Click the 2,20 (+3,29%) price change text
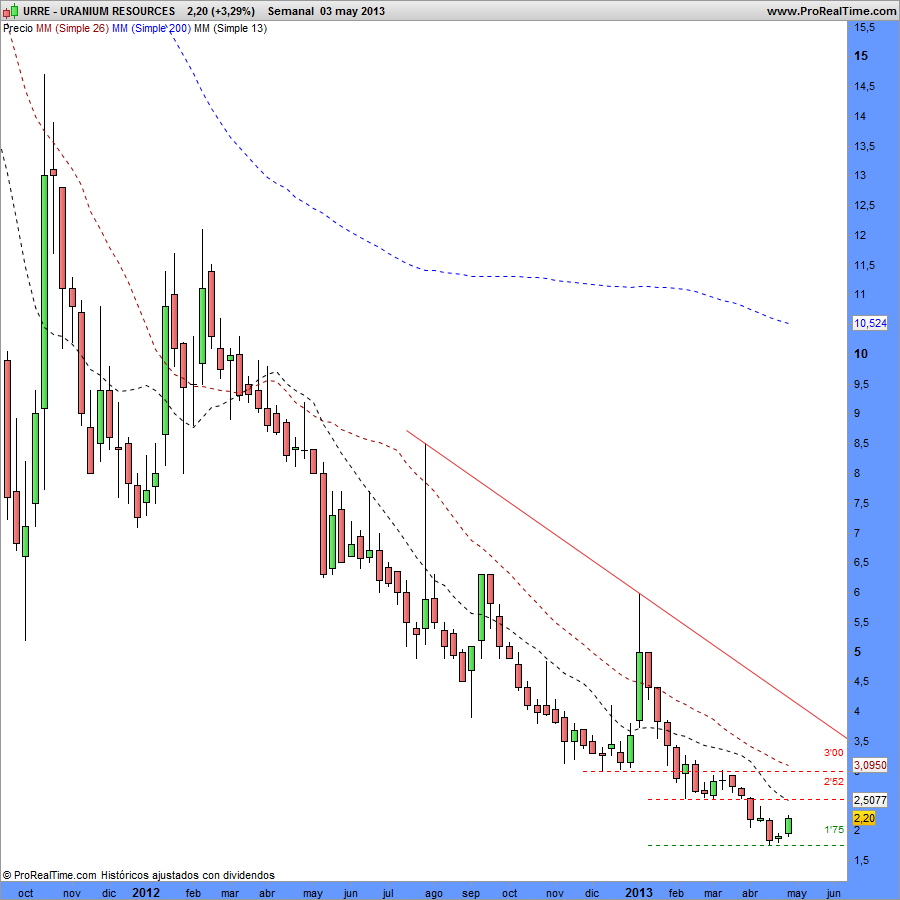Screen dimensions: 900x900 click(221, 11)
